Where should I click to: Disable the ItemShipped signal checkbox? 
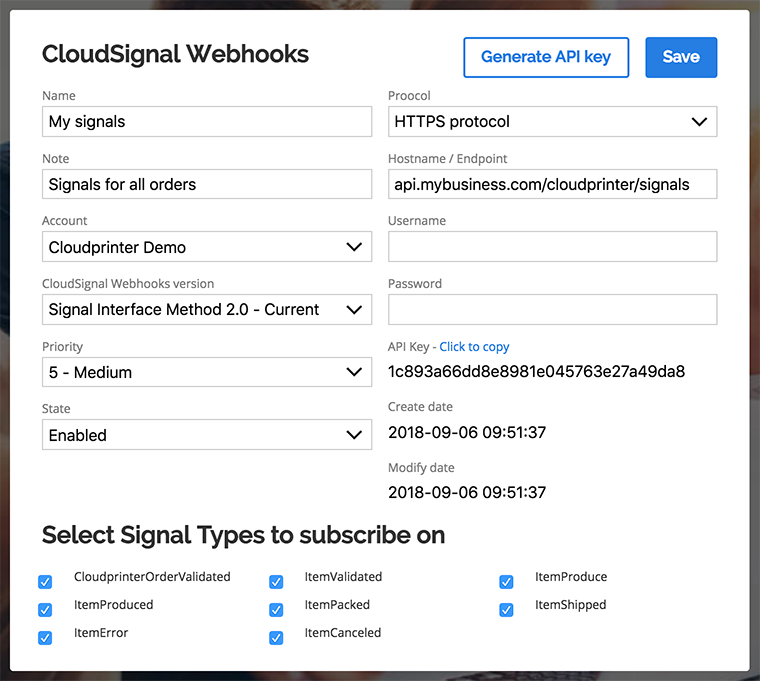507,610
